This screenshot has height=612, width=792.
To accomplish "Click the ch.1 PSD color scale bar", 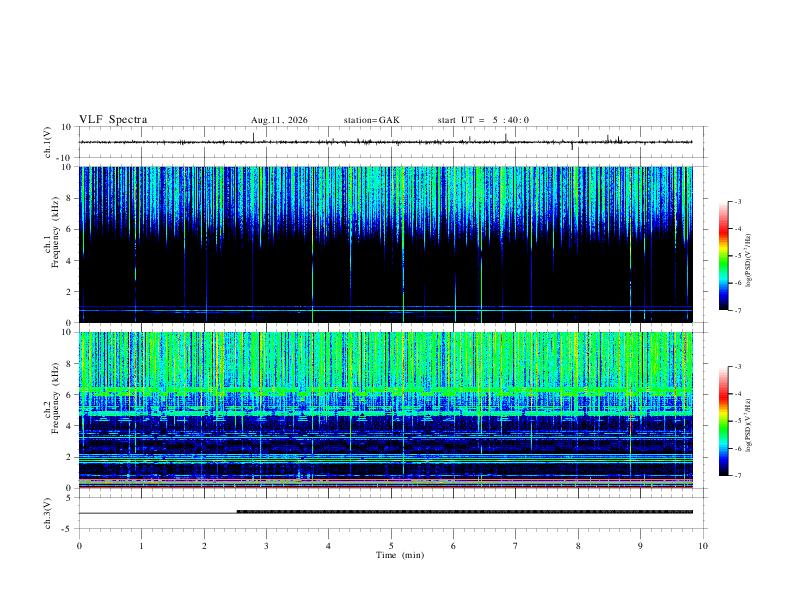I will click(724, 256).
